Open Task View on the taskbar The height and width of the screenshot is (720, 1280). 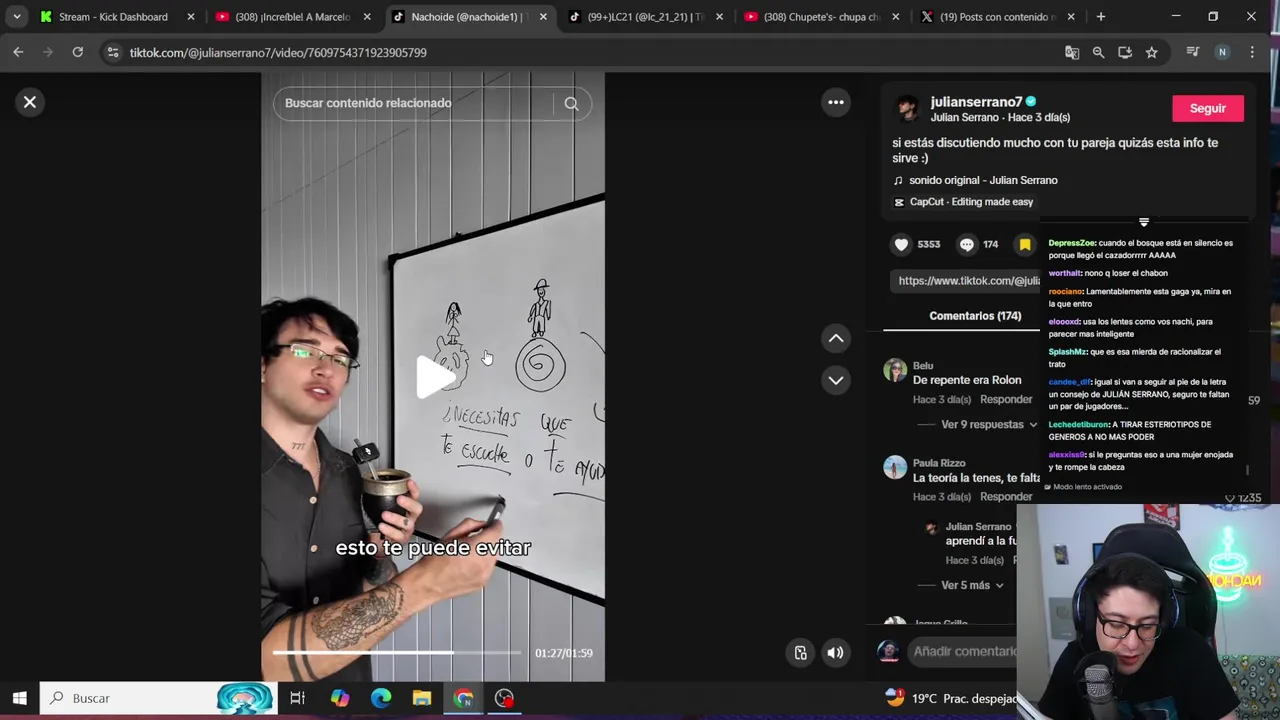point(297,698)
